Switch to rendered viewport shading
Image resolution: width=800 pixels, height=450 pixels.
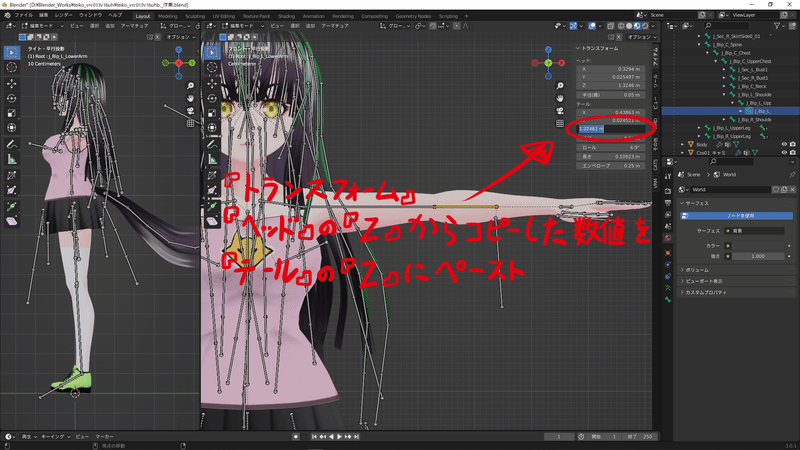645,26
